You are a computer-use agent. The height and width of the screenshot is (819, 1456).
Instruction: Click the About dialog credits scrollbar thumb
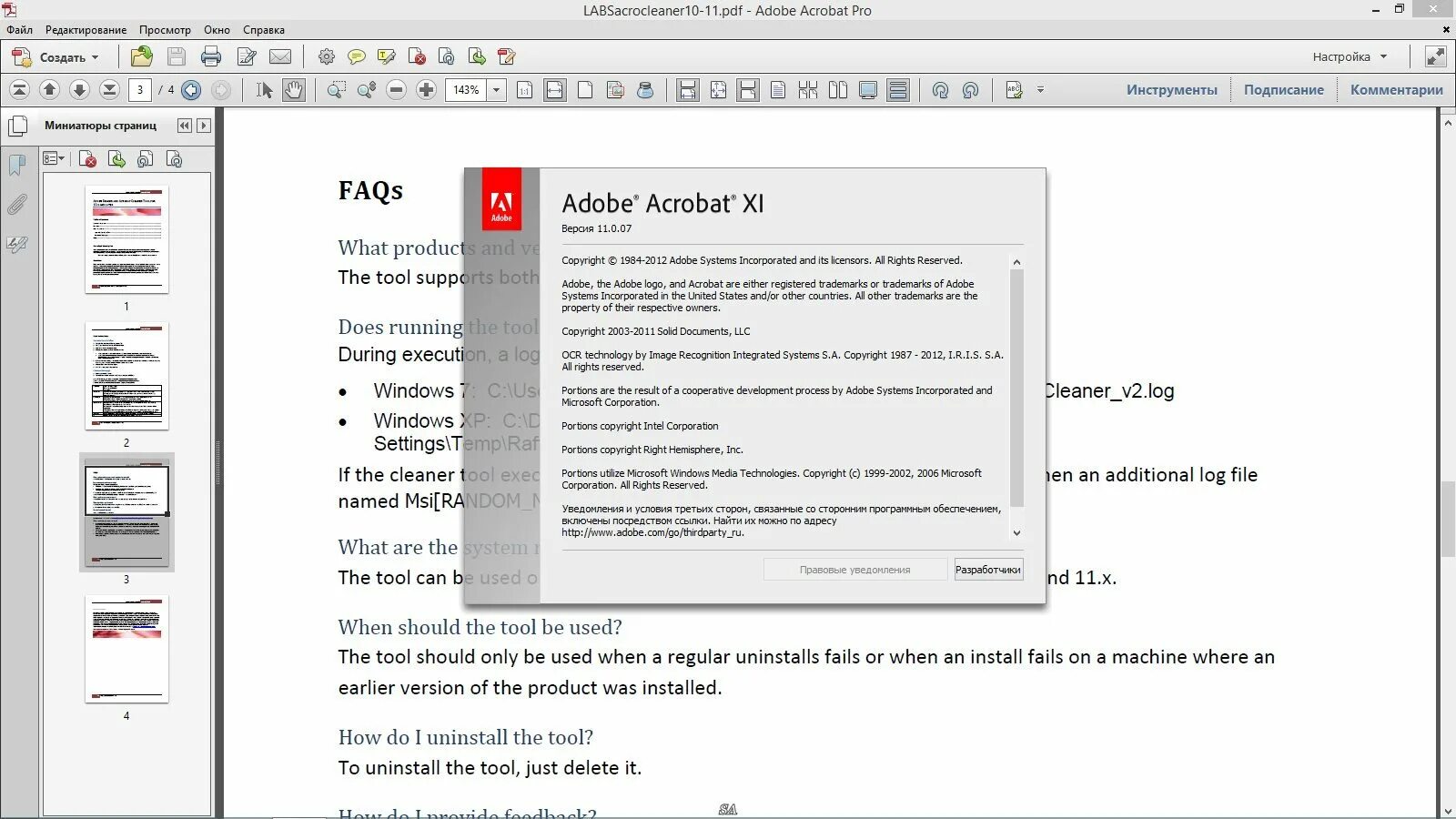click(x=1016, y=389)
